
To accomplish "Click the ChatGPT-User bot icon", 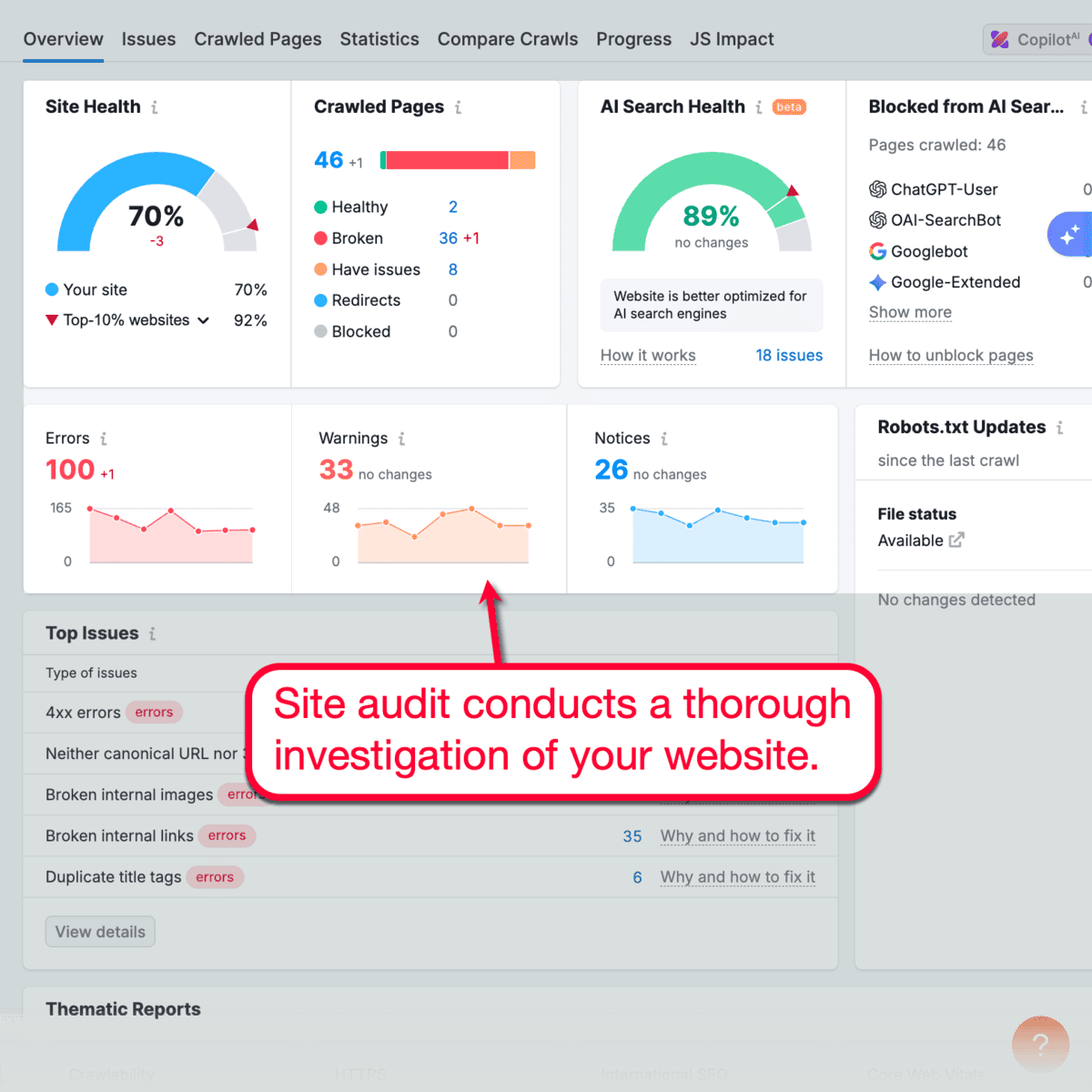I will 877,189.
